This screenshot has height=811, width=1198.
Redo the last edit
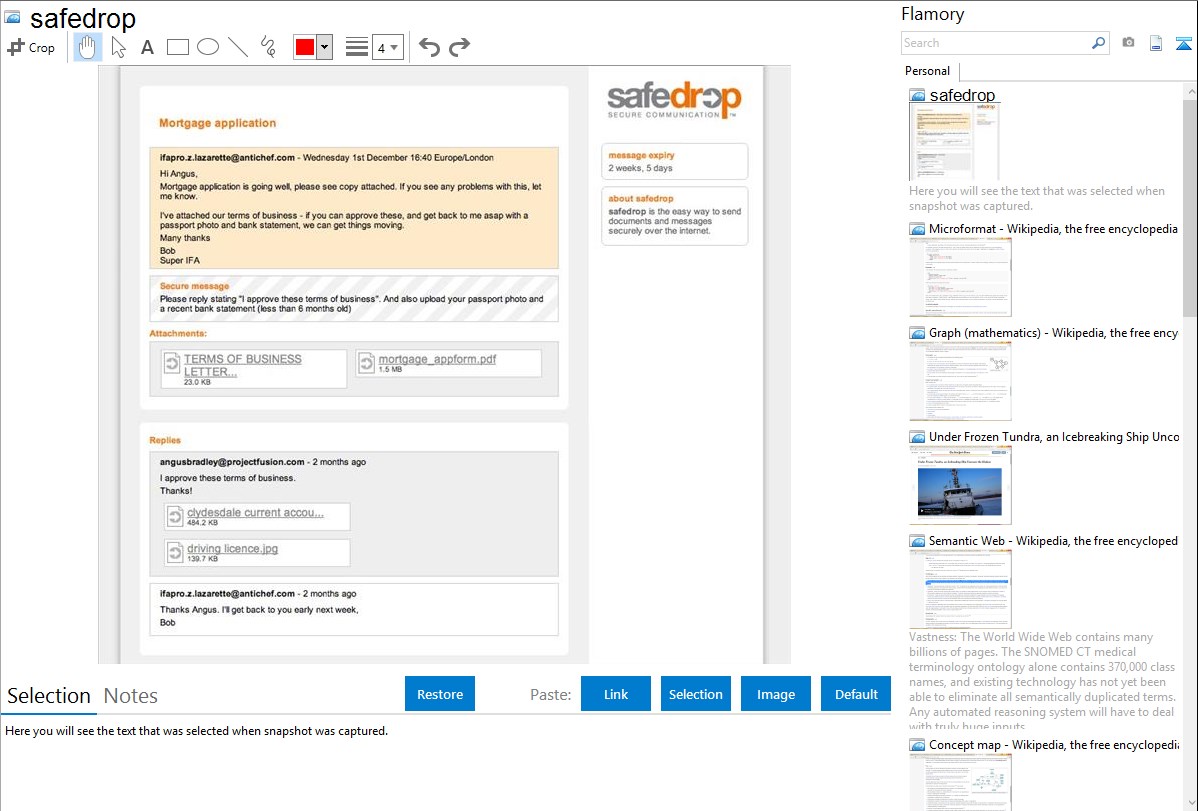point(459,47)
